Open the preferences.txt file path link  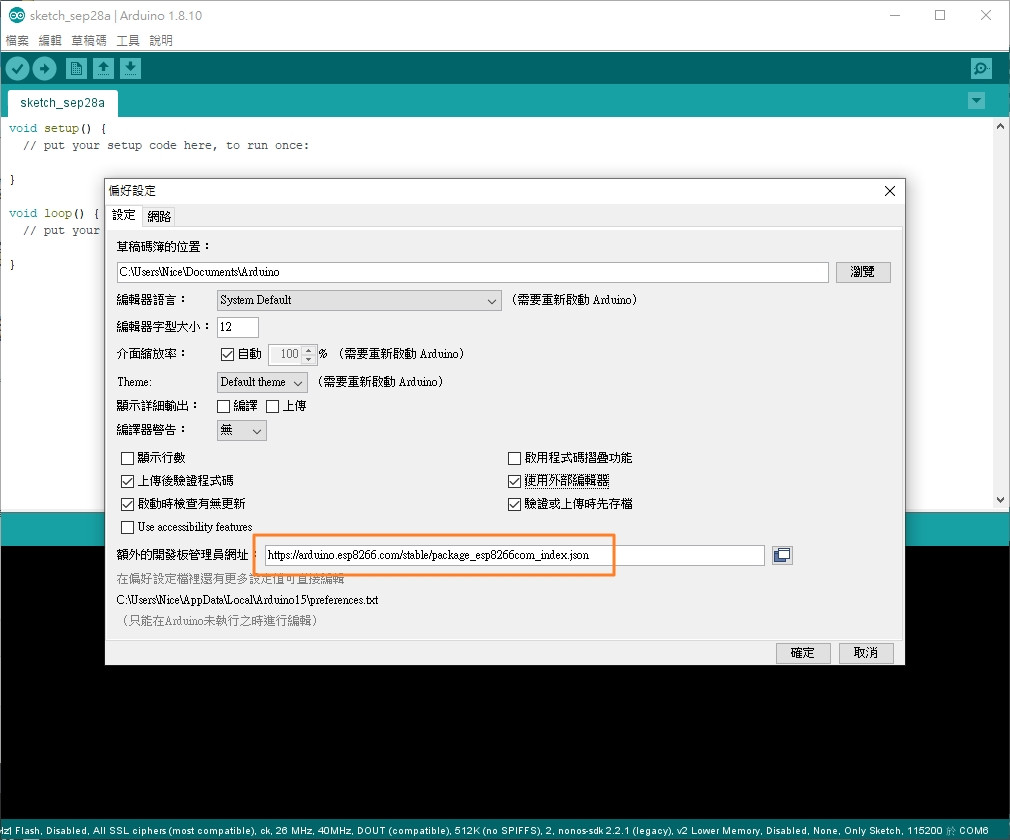pyautogui.click(x=247, y=600)
